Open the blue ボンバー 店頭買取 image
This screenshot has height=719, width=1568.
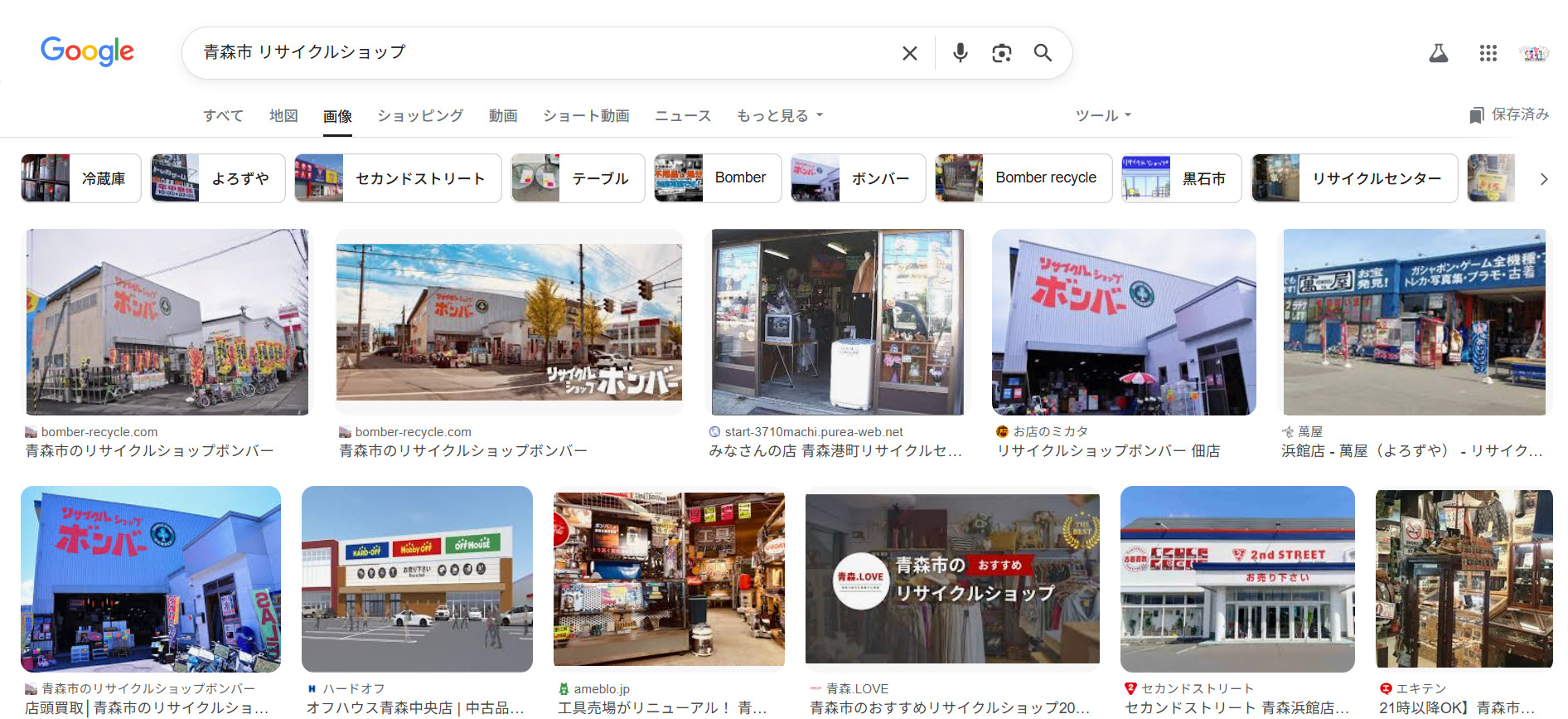[151, 579]
